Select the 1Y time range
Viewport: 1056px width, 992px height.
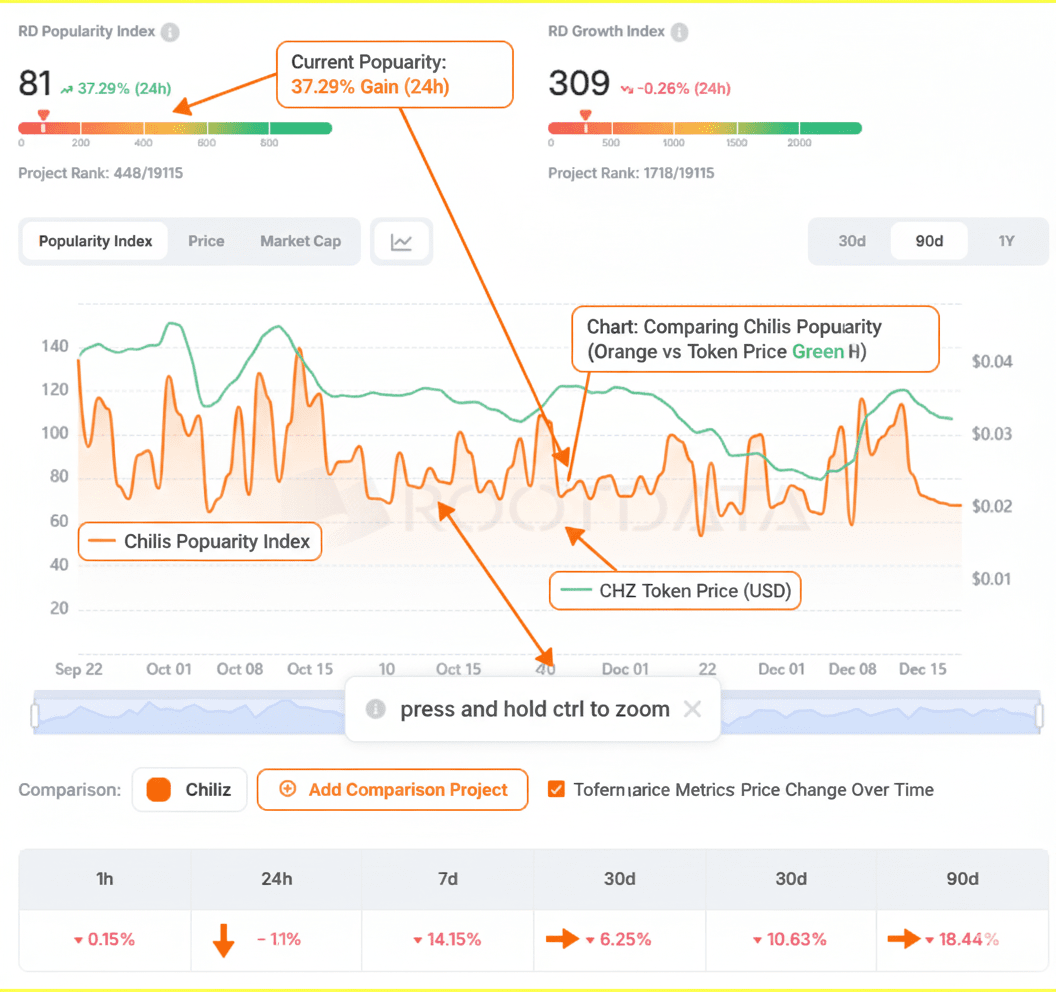click(x=1006, y=241)
